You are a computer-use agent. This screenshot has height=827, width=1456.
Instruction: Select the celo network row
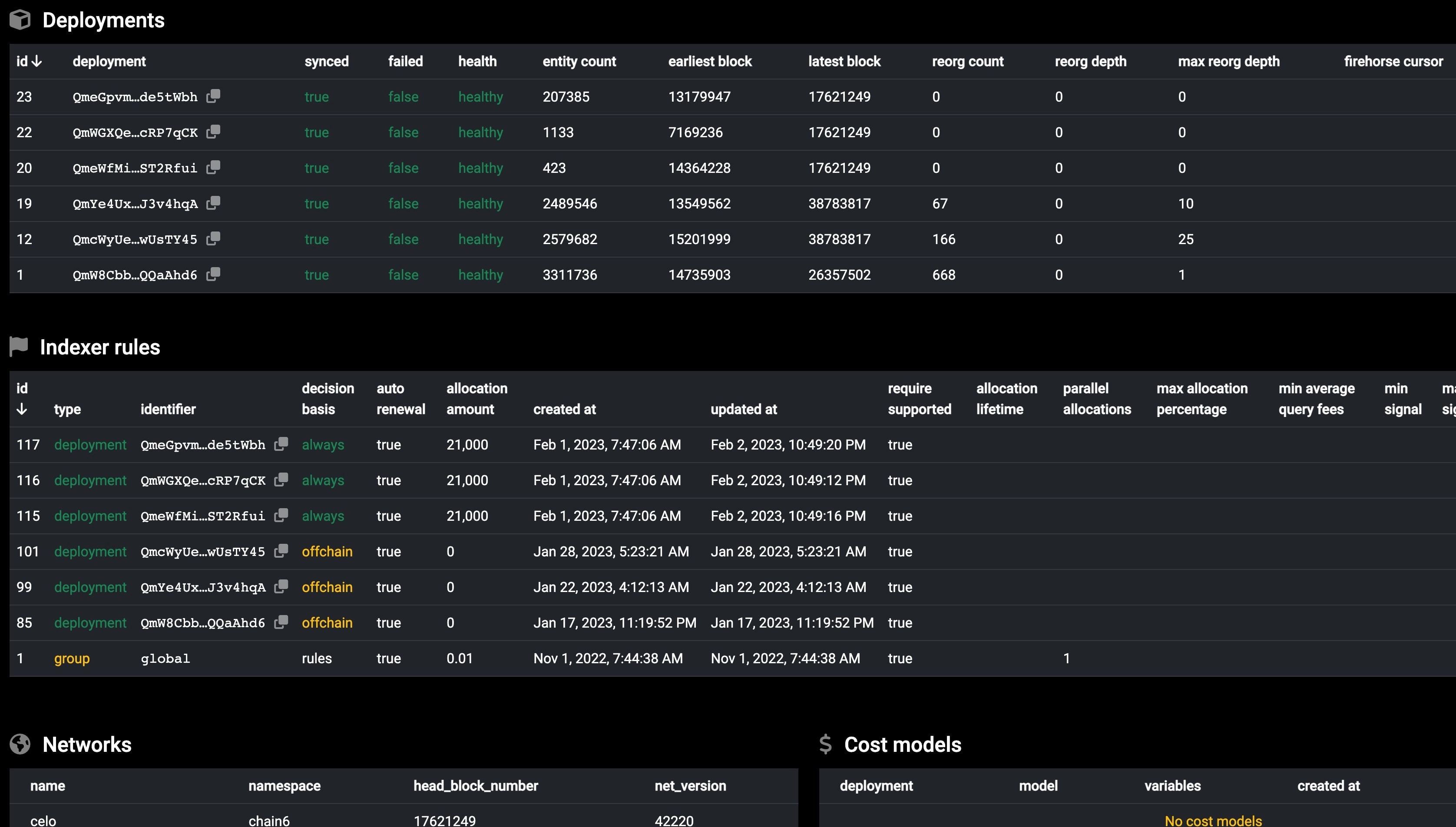43,820
